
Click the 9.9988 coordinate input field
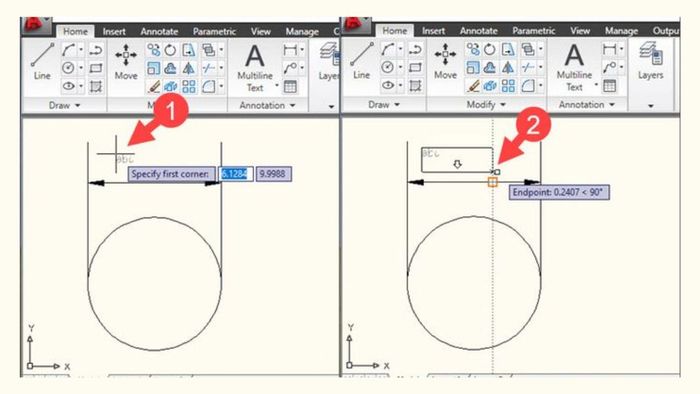(274, 174)
